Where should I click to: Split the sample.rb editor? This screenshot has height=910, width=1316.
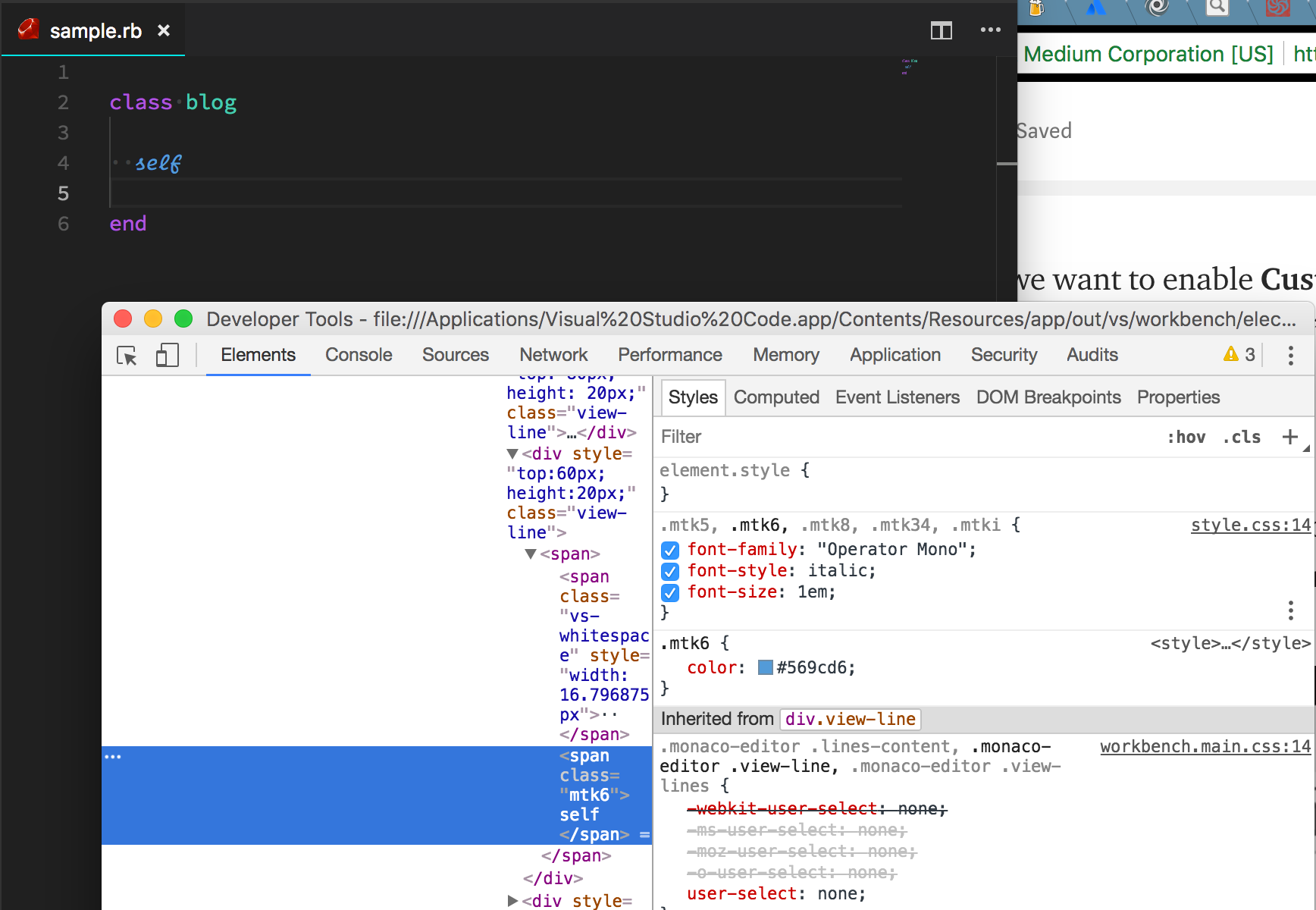pyautogui.click(x=941, y=30)
